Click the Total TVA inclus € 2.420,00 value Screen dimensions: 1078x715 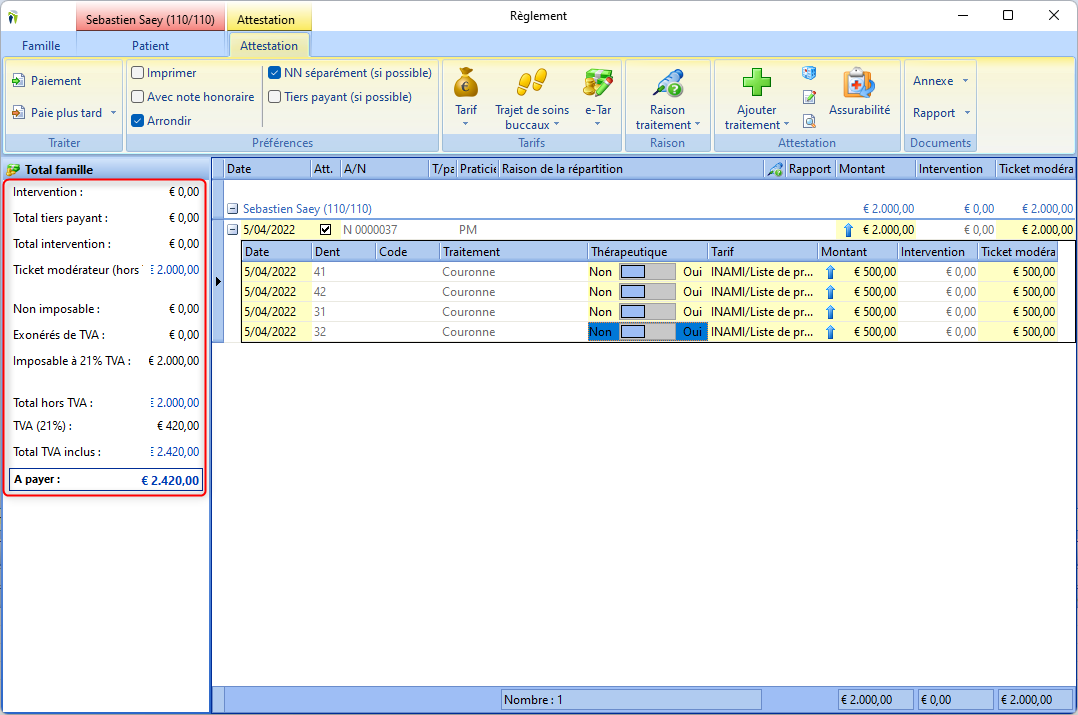pyautogui.click(x=175, y=452)
